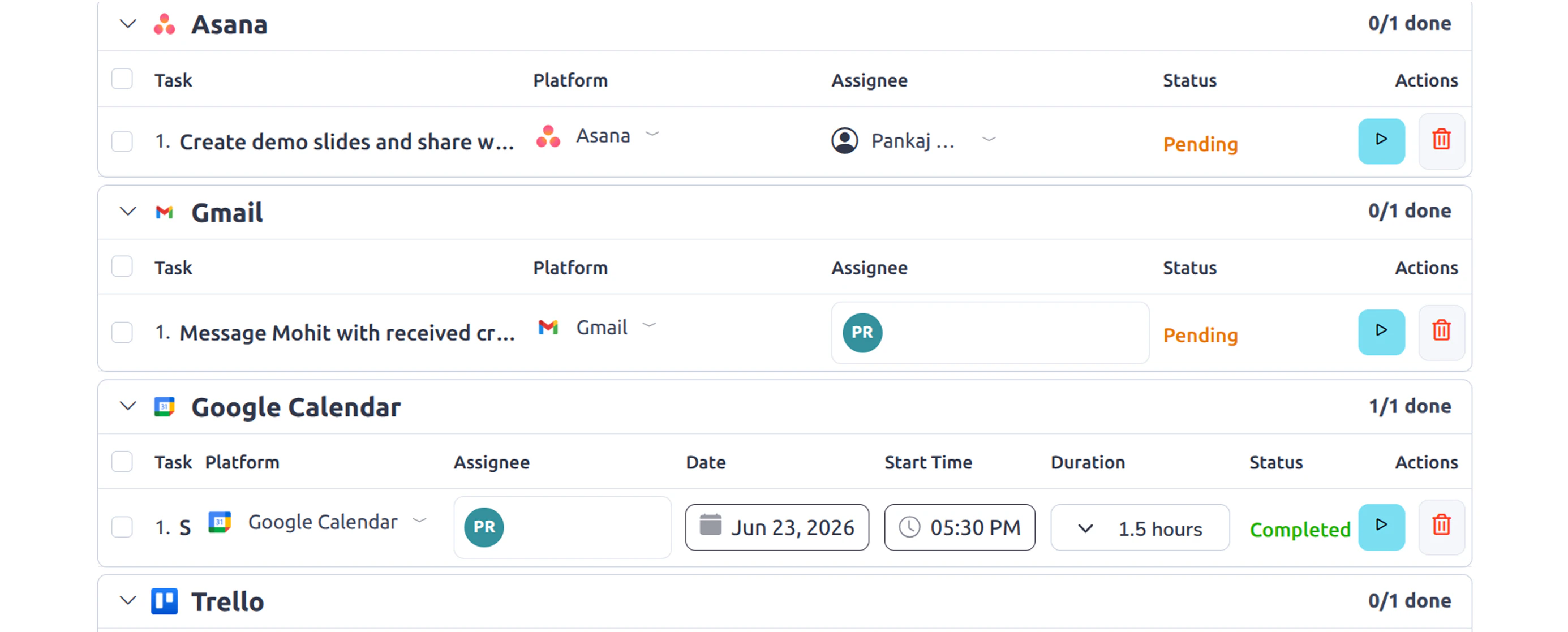Click the Trello icon at the bottom
The image size is (1568, 632).
pos(164,601)
